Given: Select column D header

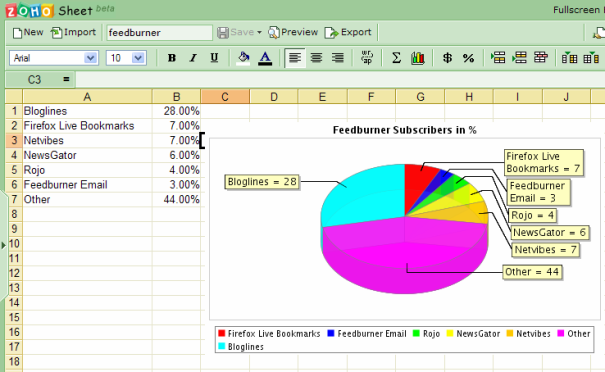Looking at the screenshot, I should 274,96.
